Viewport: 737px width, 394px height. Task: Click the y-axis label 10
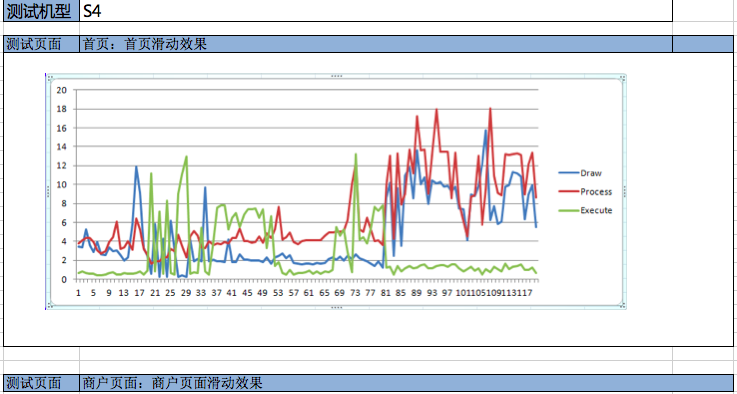(62, 185)
